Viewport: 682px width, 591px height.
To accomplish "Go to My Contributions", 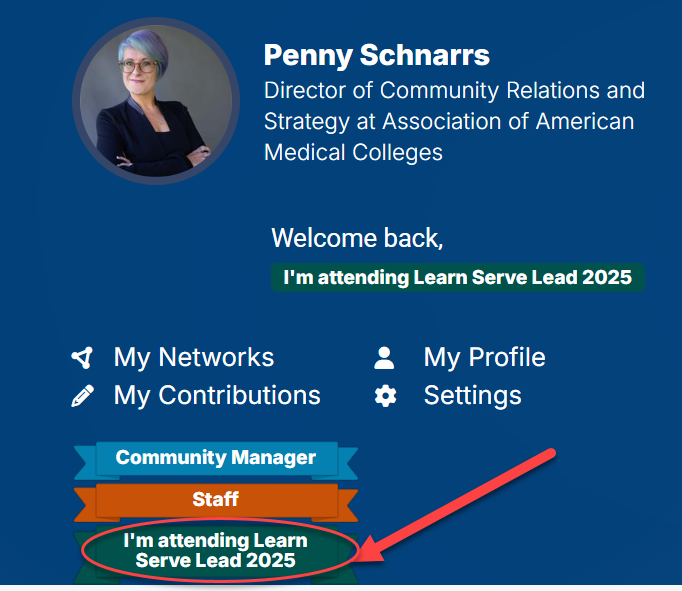I will (217, 396).
